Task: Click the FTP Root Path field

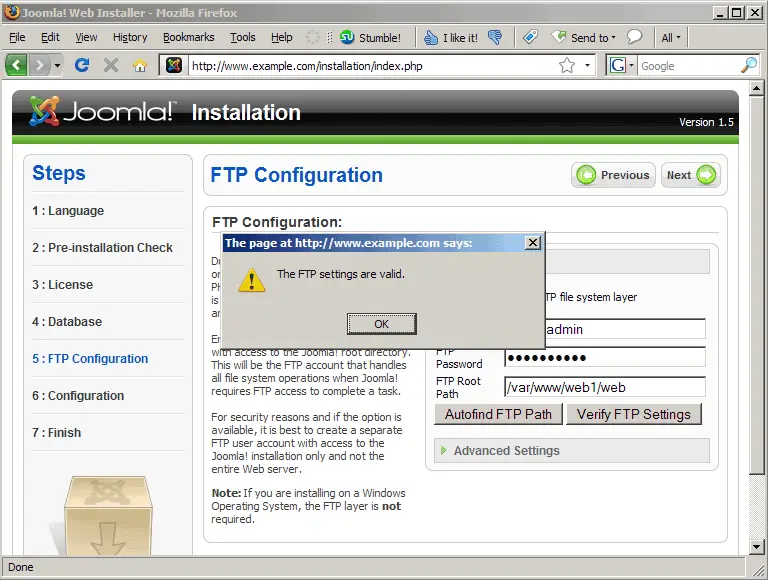Action: (x=605, y=387)
